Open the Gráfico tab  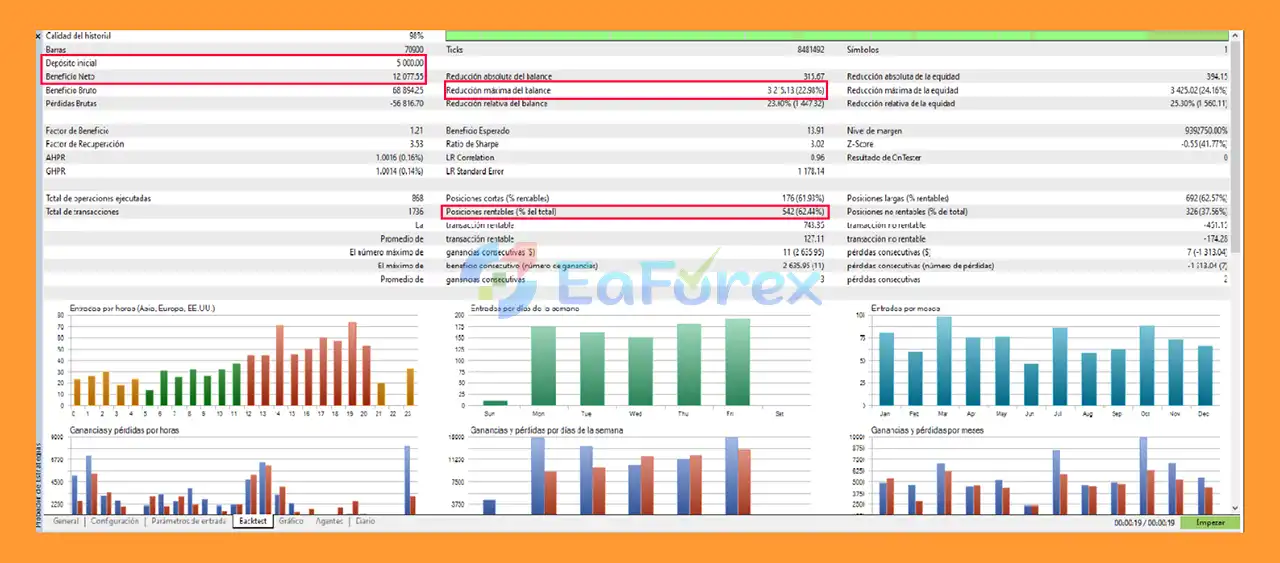291,522
